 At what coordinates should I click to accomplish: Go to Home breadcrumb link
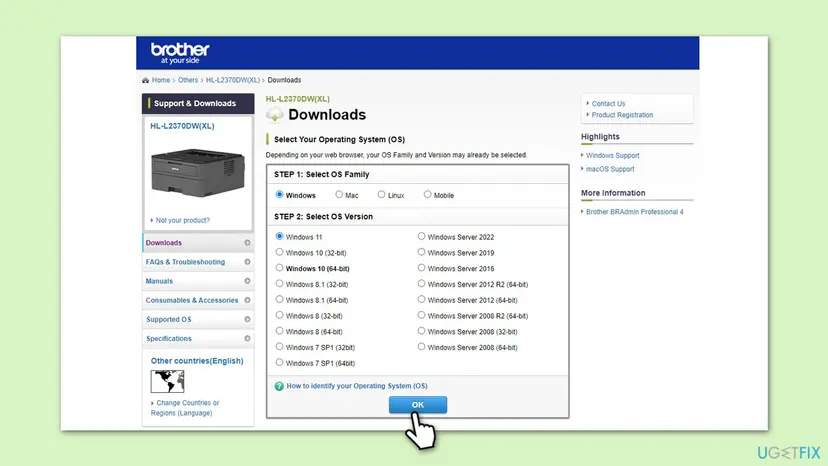161,80
